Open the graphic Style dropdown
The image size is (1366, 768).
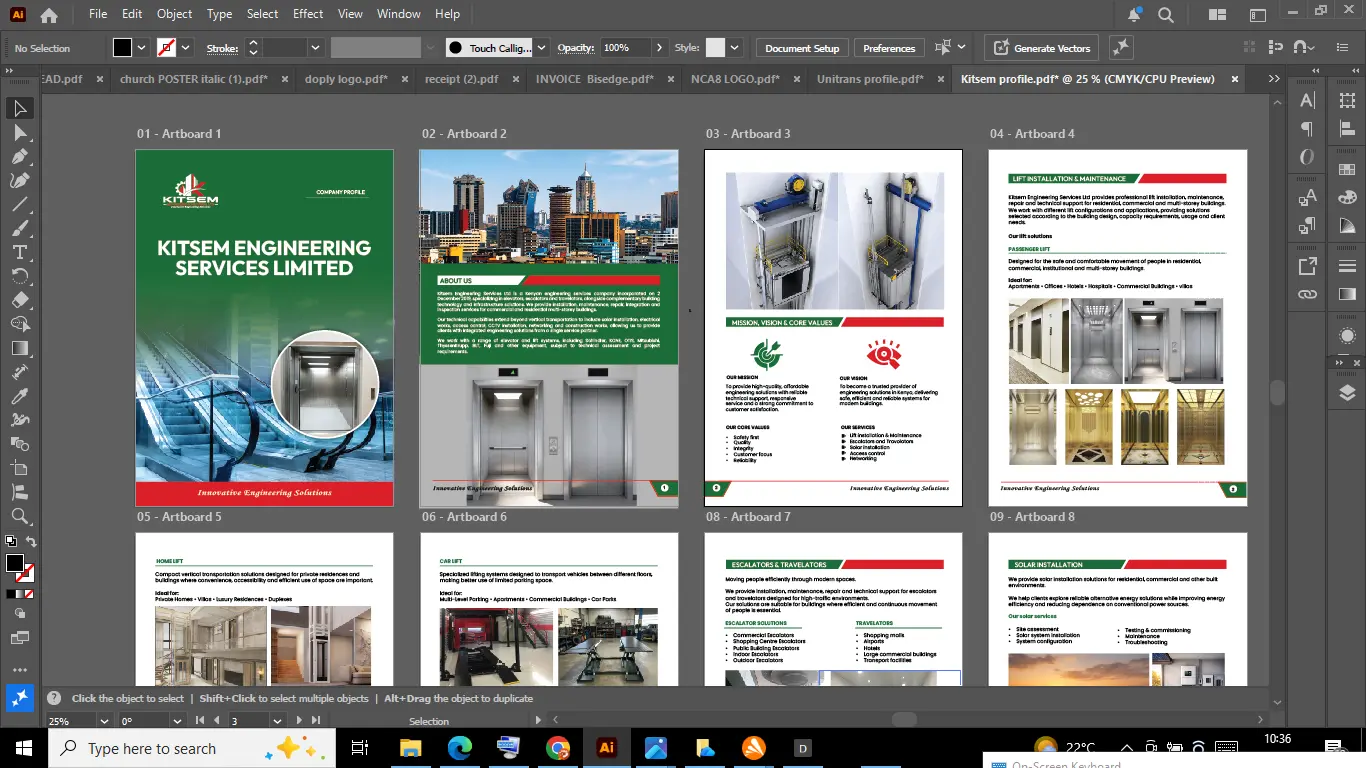point(735,47)
